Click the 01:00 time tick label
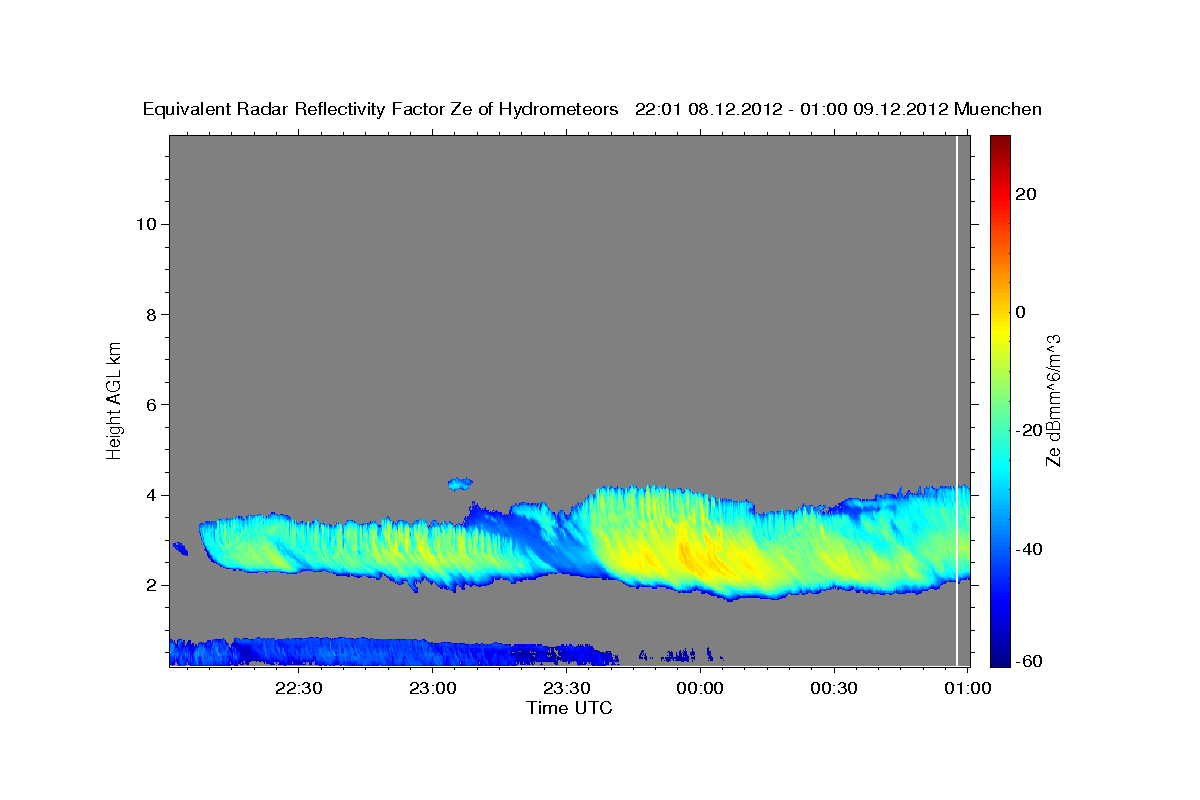 point(967,688)
